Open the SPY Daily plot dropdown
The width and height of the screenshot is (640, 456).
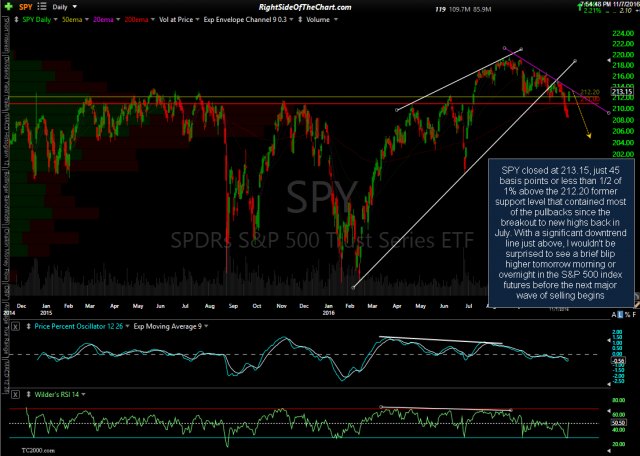point(56,20)
